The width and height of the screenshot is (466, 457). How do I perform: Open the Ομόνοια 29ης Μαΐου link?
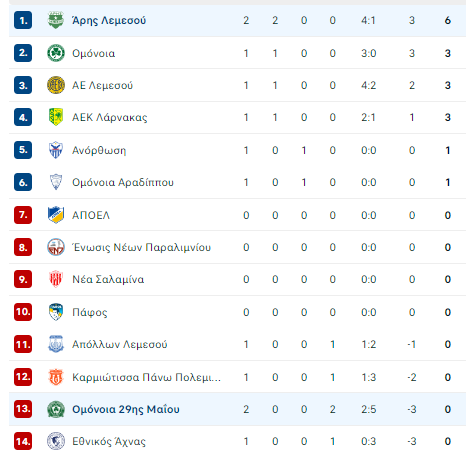(126, 409)
